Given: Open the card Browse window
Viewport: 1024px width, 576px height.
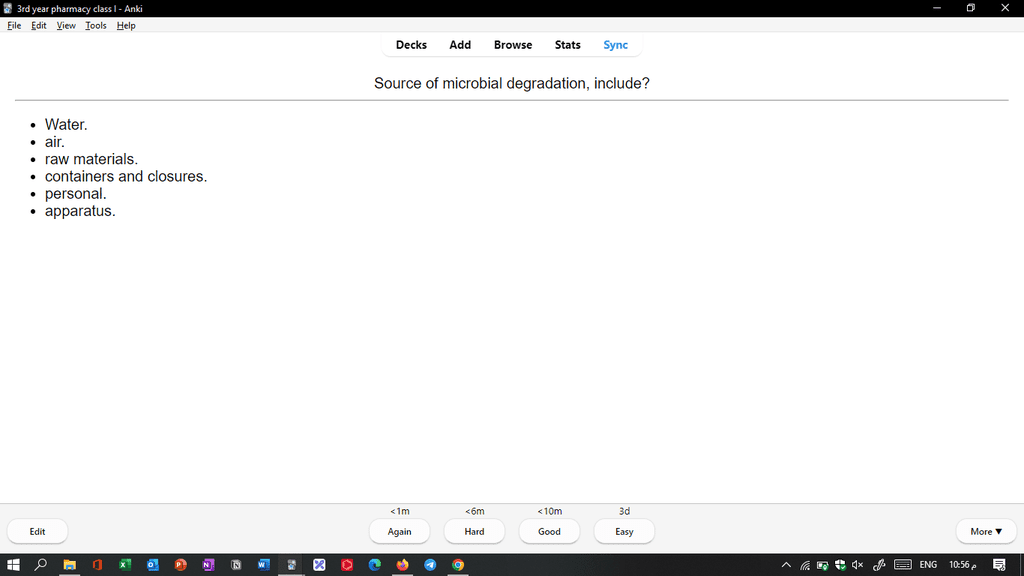Looking at the screenshot, I should tap(513, 45).
